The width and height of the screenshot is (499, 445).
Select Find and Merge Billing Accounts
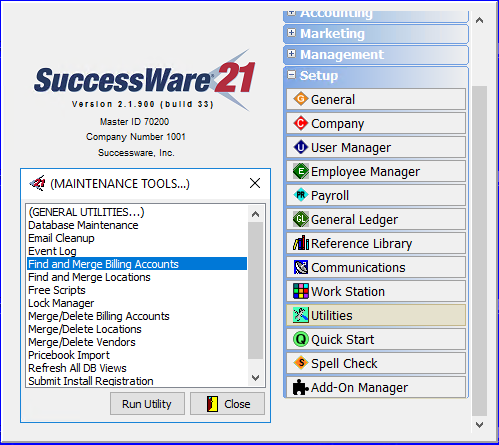click(x=137, y=264)
